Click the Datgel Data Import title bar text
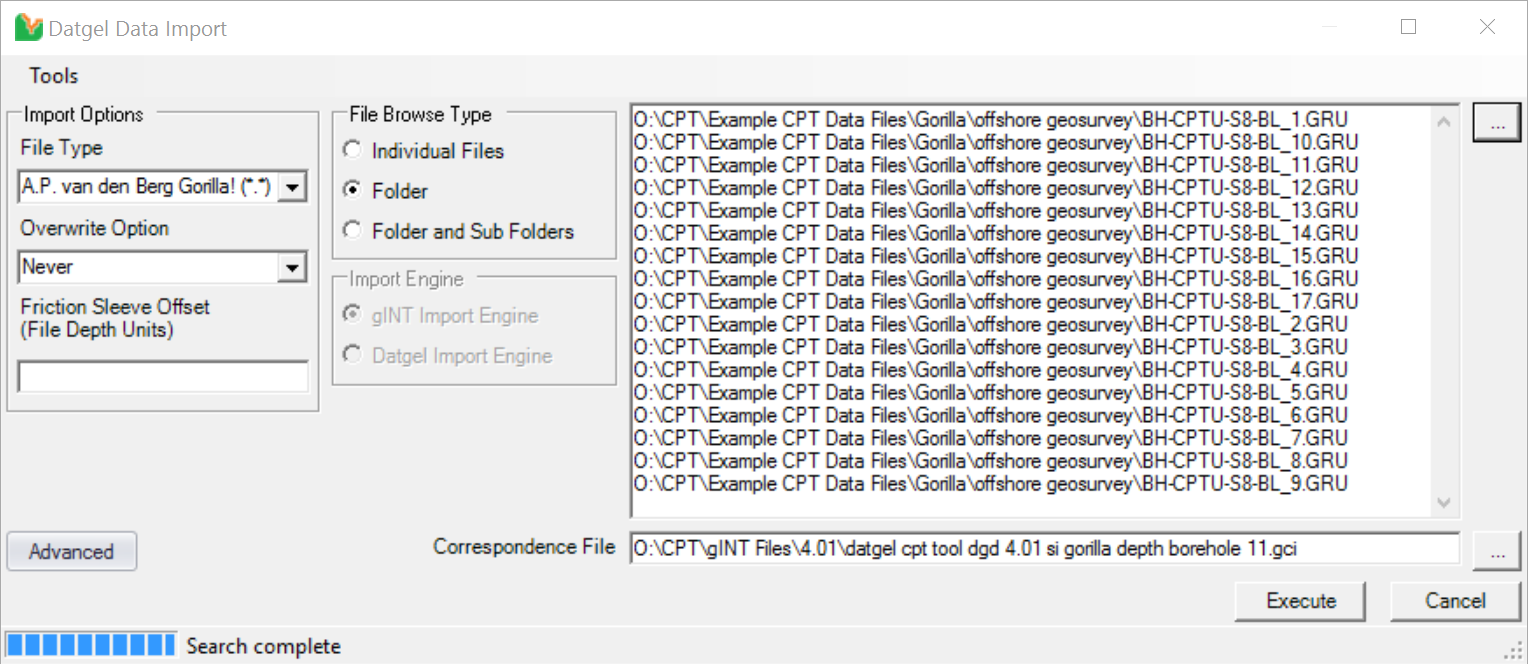 point(136,27)
